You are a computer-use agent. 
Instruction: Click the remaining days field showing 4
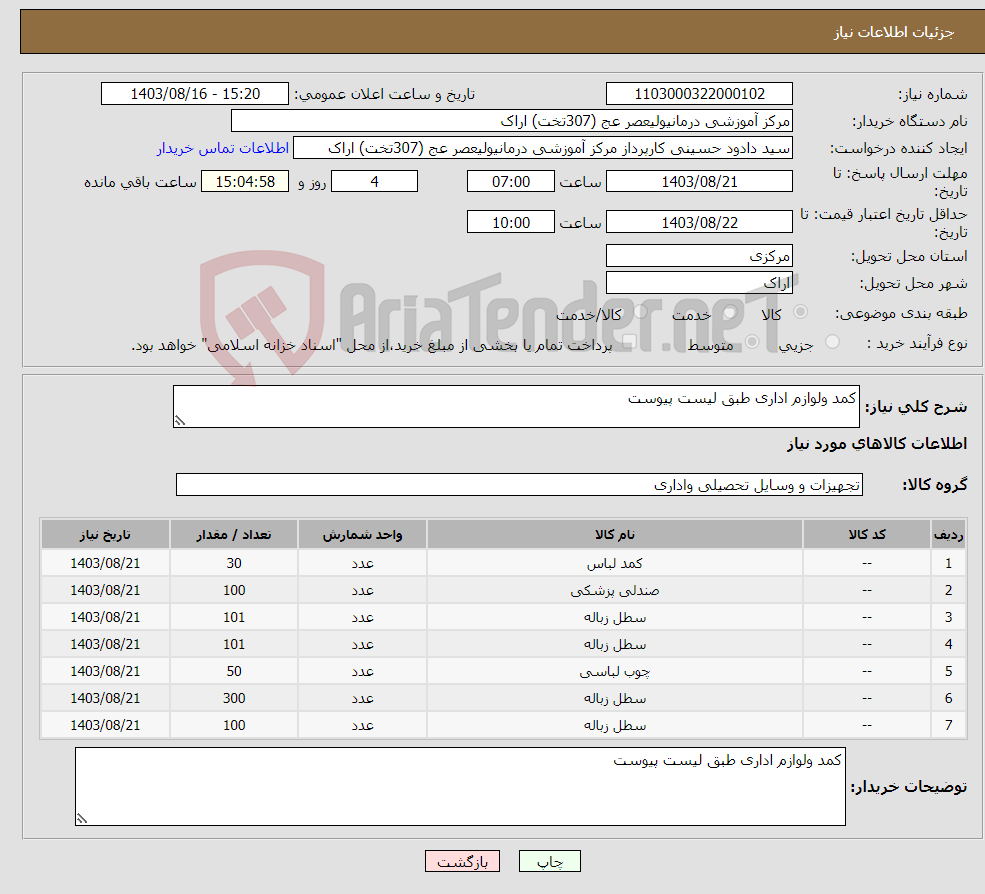(374, 182)
